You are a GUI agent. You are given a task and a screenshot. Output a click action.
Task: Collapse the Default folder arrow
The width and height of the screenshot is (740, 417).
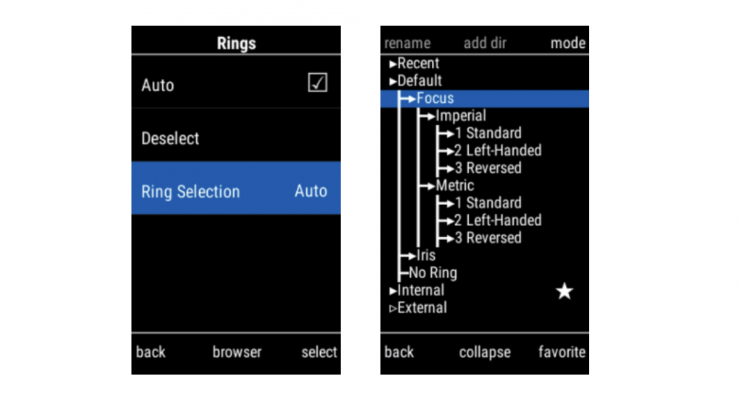point(393,81)
